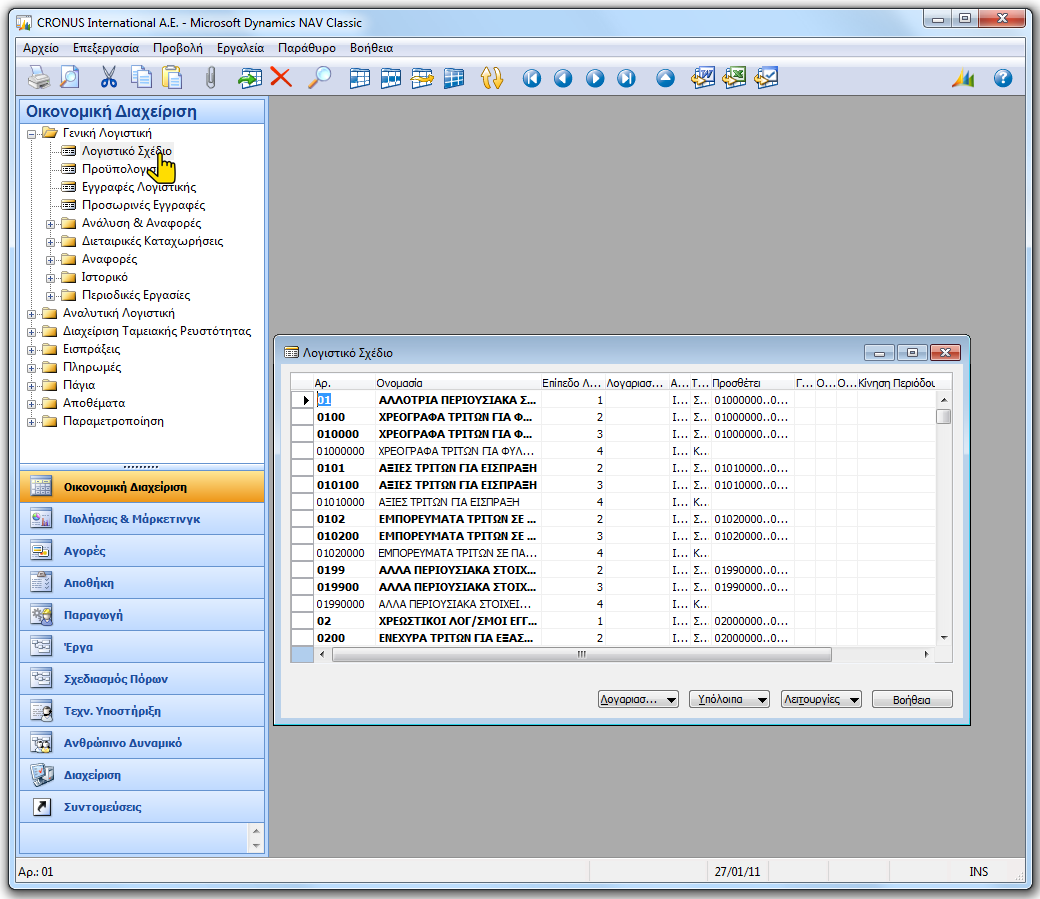
Task: Select Προσωρινές Εγγραφές in the tree
Action: coord(143,205)
